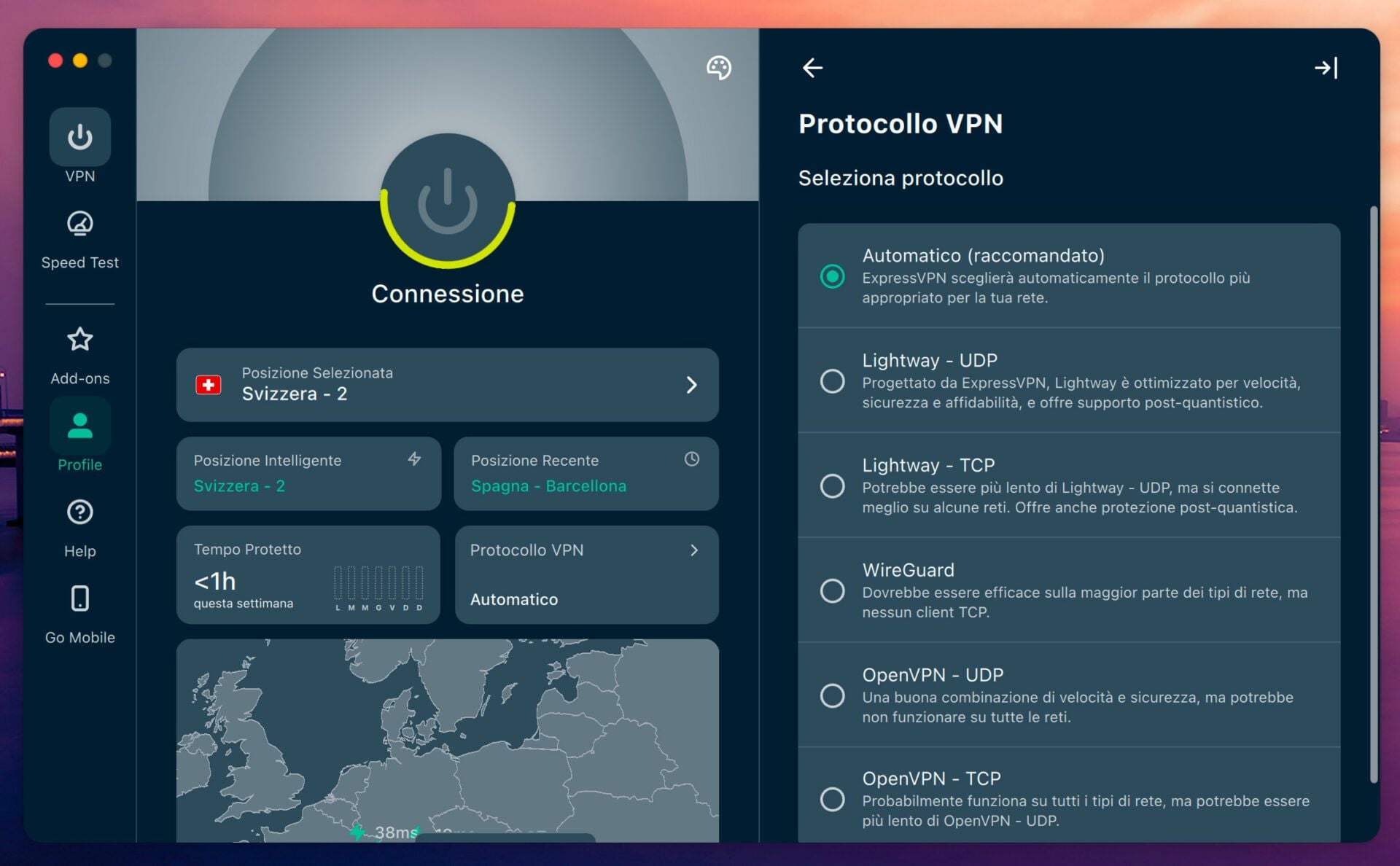
Task: Open Profile person icon
Action: click(80, 425)
